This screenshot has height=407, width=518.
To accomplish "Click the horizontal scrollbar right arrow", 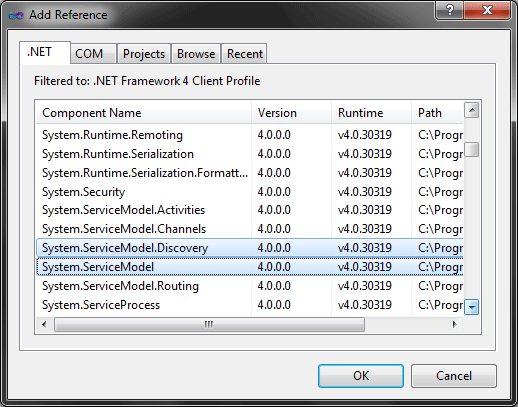I will pyautogui.click(x=455, y=324).
